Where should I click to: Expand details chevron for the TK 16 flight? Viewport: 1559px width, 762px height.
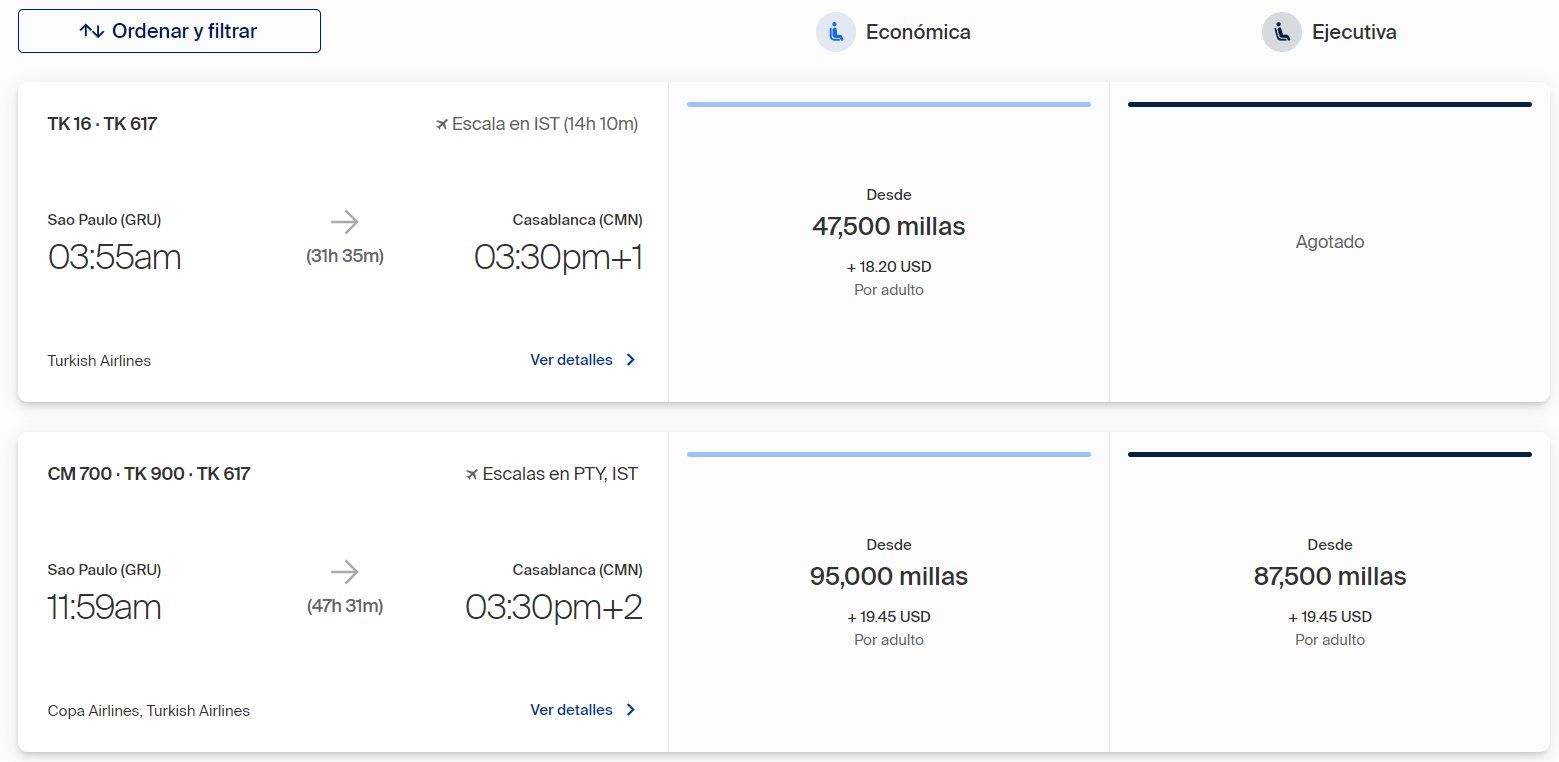[630, 360]
